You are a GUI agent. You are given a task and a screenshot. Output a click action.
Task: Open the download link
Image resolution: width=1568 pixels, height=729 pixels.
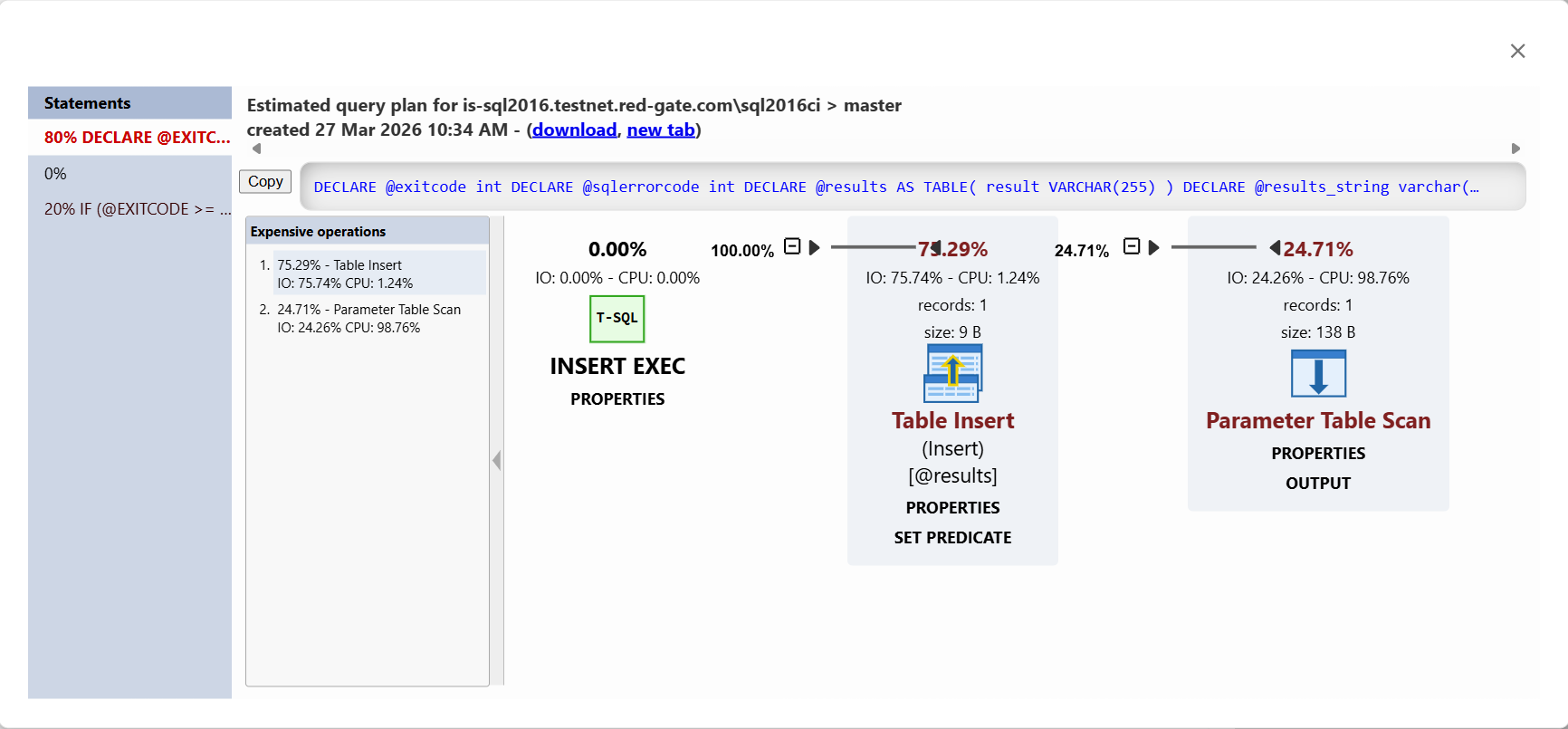pos(574,129)
